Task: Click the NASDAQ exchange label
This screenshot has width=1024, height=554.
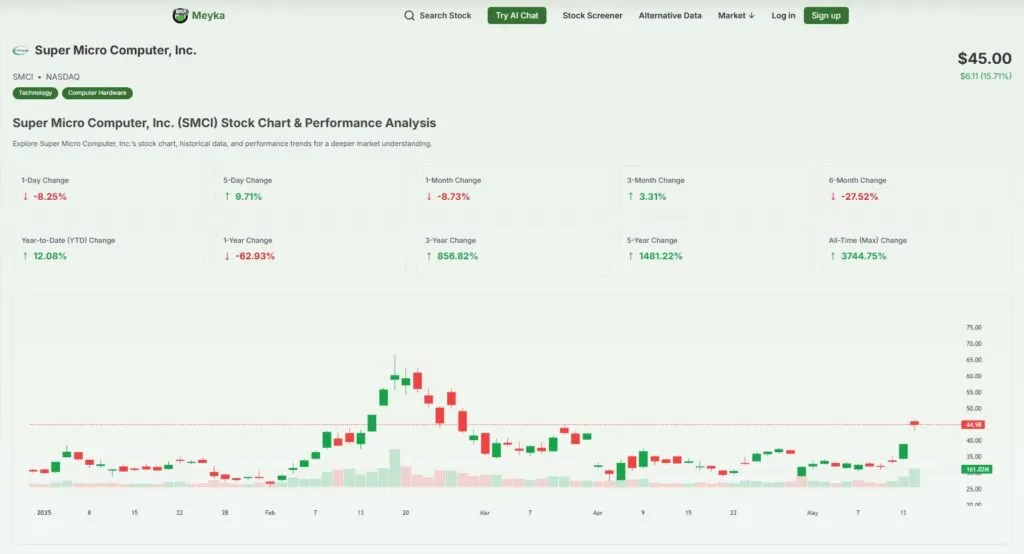Action: click(x=63, y=76)
